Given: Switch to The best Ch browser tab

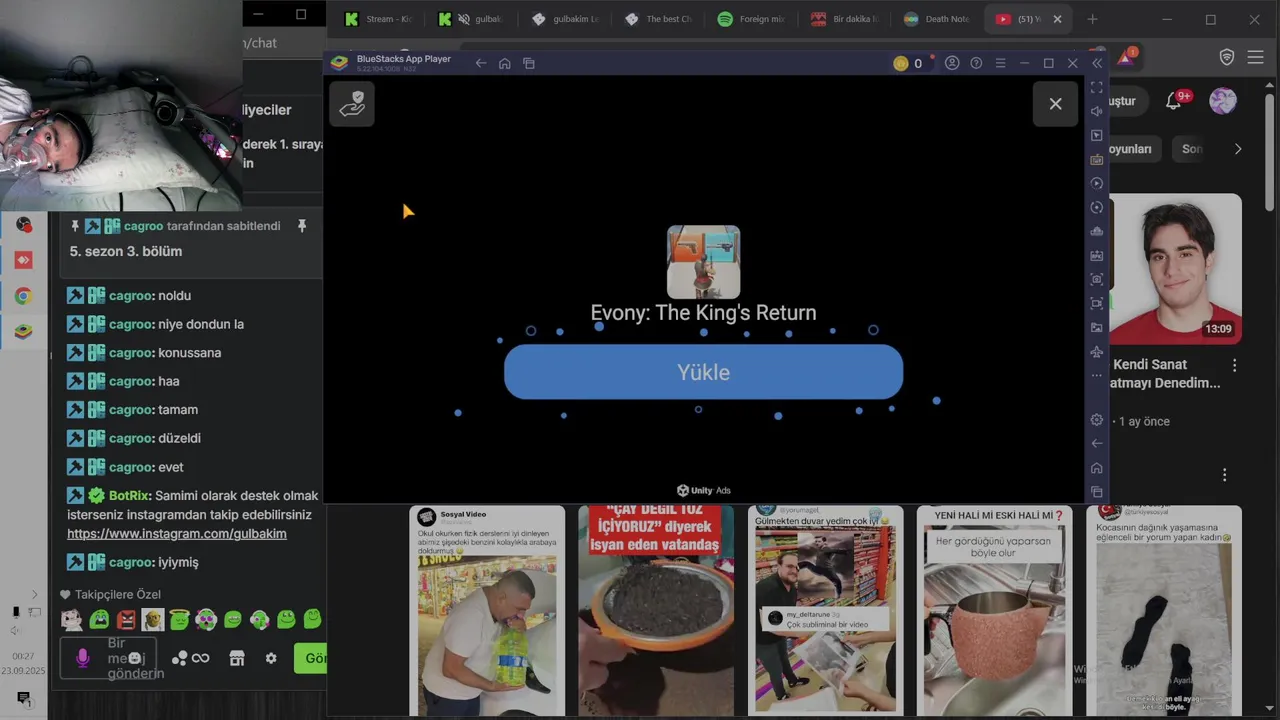Looking at the screenshot, I should click(x=658, y=19).
